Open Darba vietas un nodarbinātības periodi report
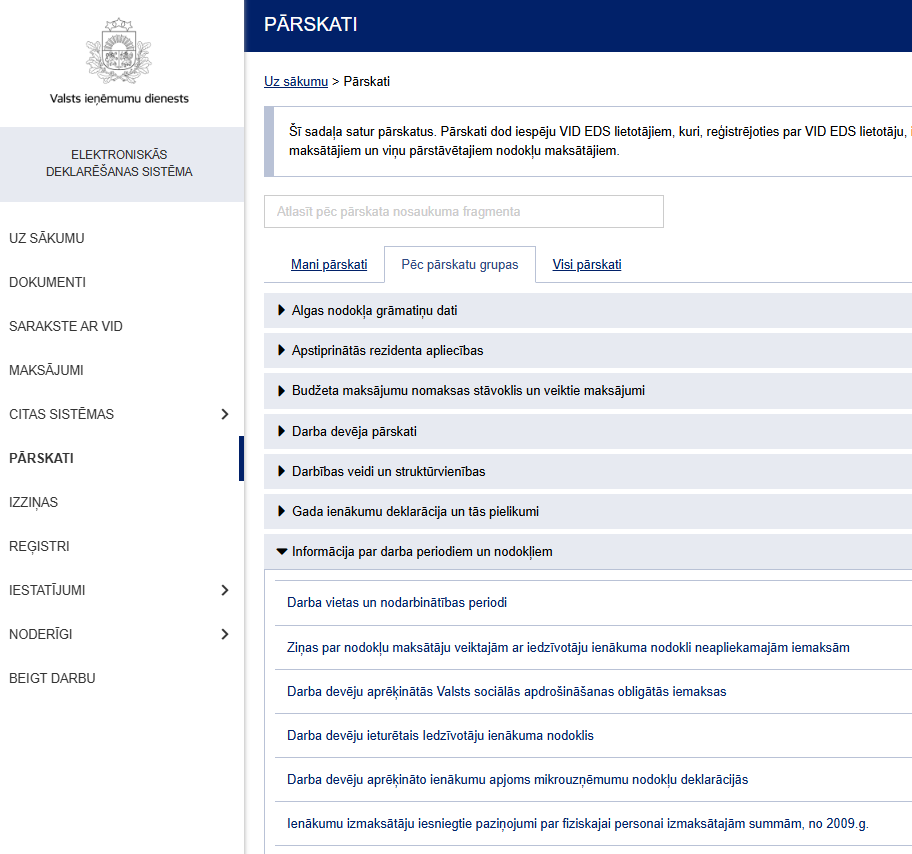The height and width of the screenshot is (854, 912). [397, 603]
